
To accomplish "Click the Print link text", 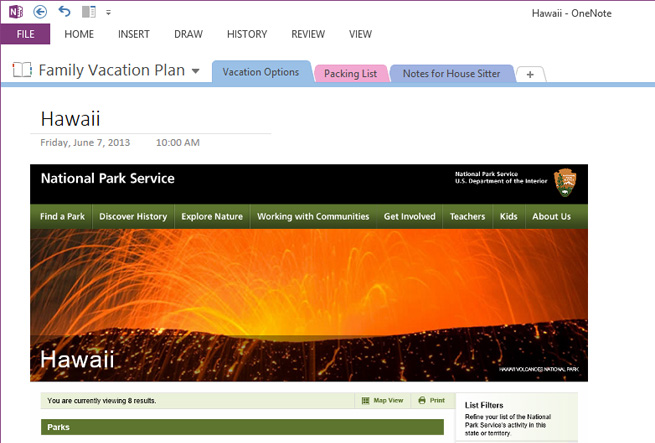I will tap(437, 400).
